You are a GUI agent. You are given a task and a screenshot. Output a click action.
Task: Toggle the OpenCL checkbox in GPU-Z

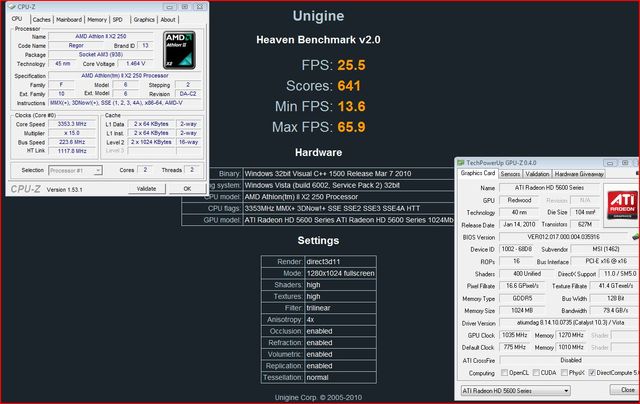pos(504,373)
